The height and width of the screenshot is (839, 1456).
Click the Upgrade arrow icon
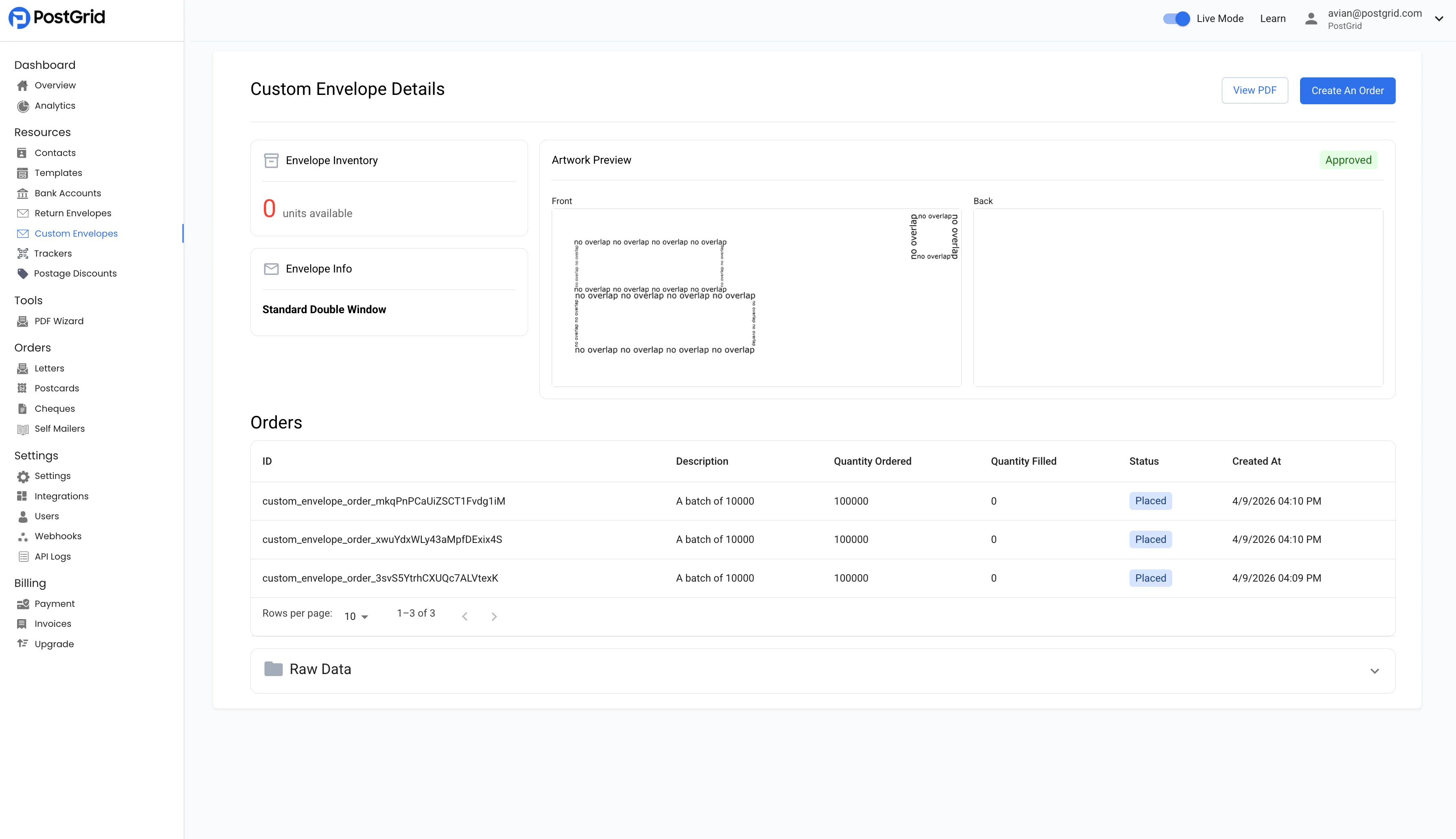22,644
